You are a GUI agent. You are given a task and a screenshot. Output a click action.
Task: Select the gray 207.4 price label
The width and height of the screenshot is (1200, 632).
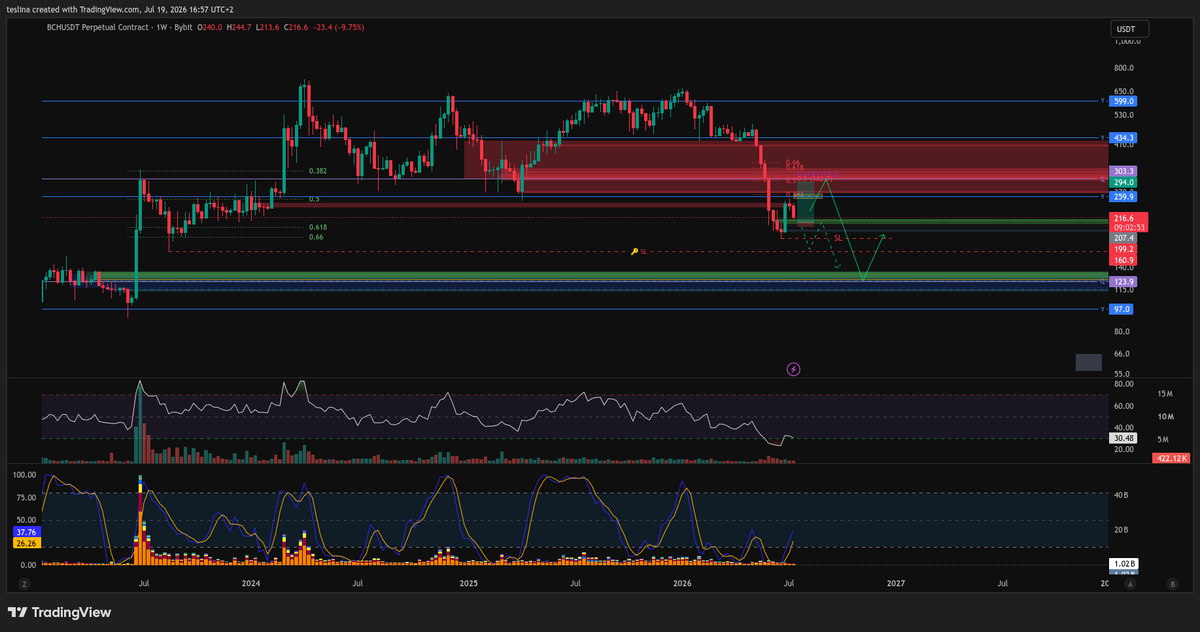(1124, 239)
